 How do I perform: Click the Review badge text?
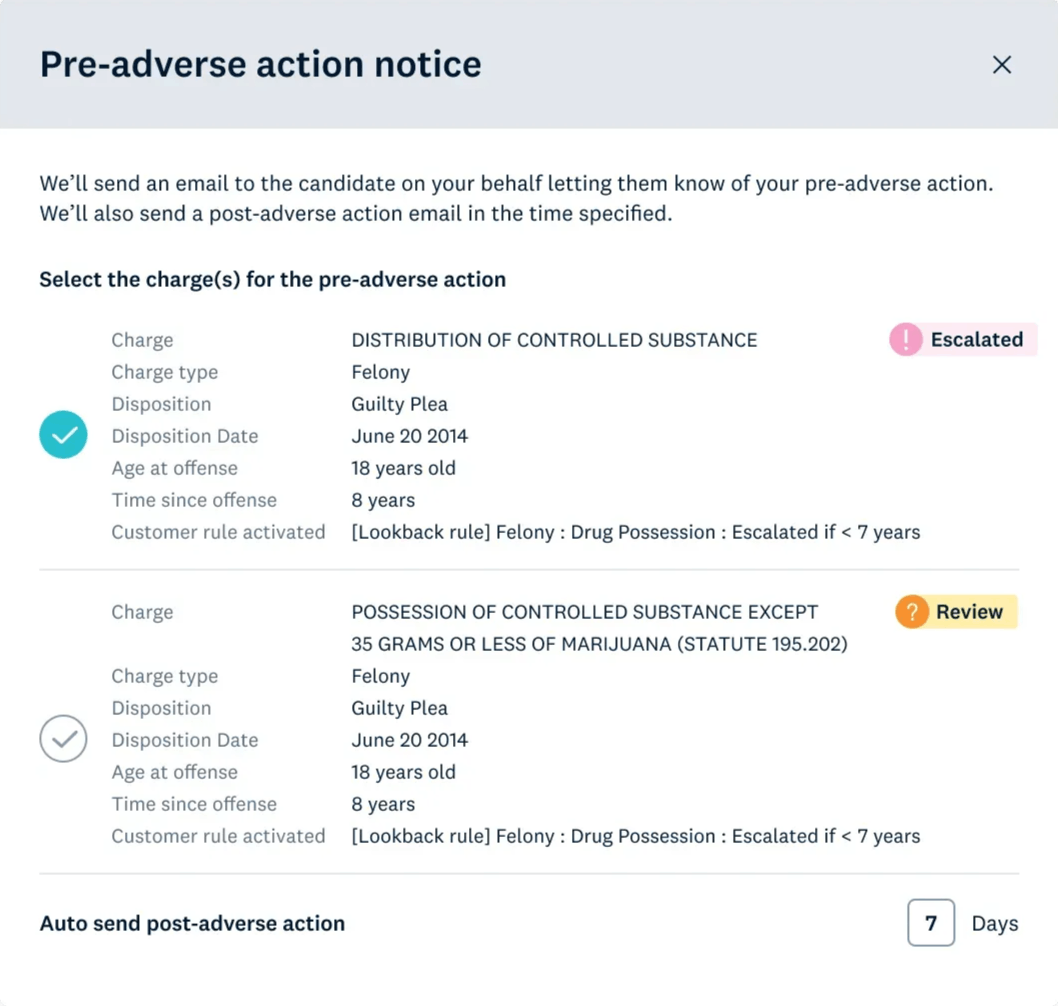(969, 612)
